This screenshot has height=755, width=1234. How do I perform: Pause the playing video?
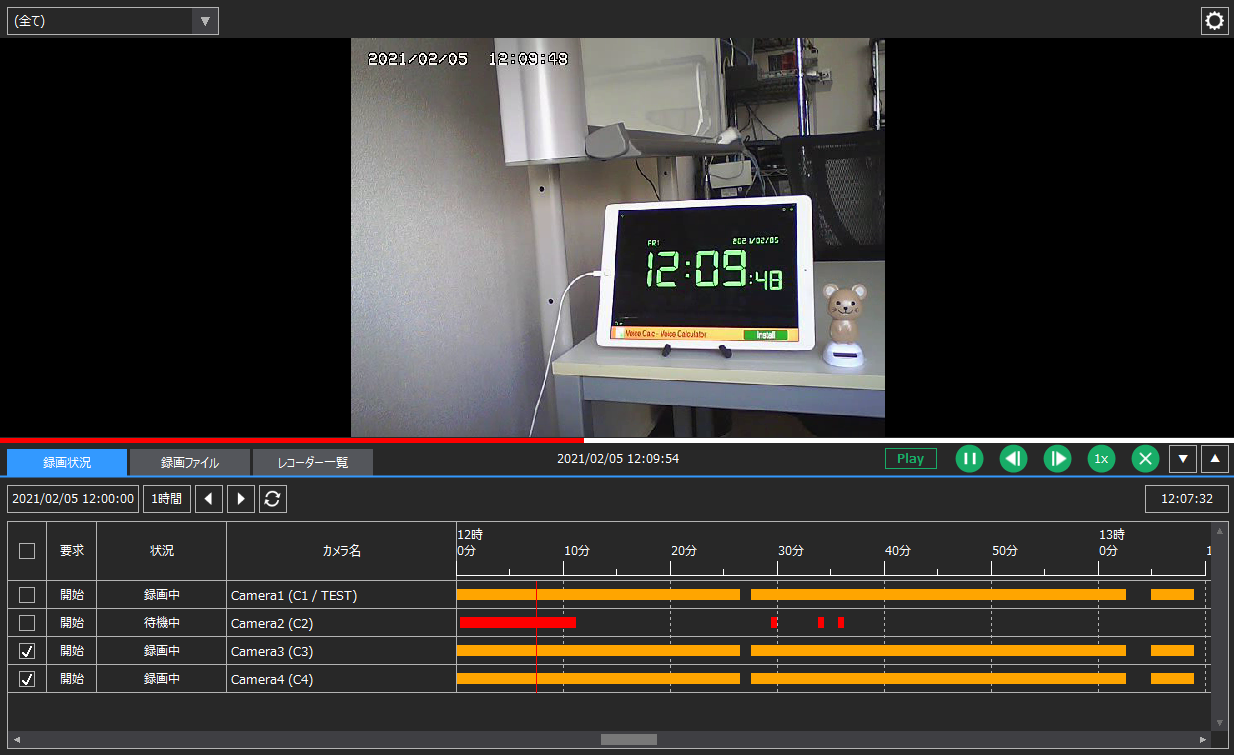click(x=969, y=458)
